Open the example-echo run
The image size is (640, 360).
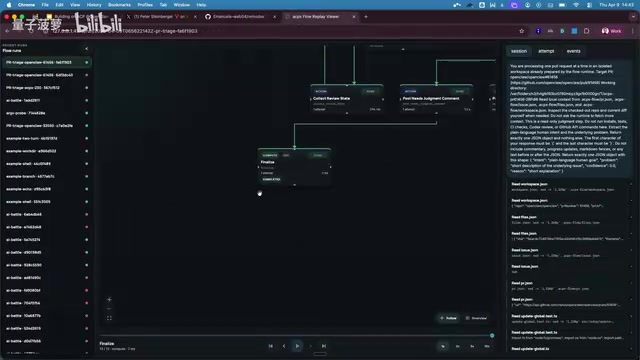tap(47, 189)
